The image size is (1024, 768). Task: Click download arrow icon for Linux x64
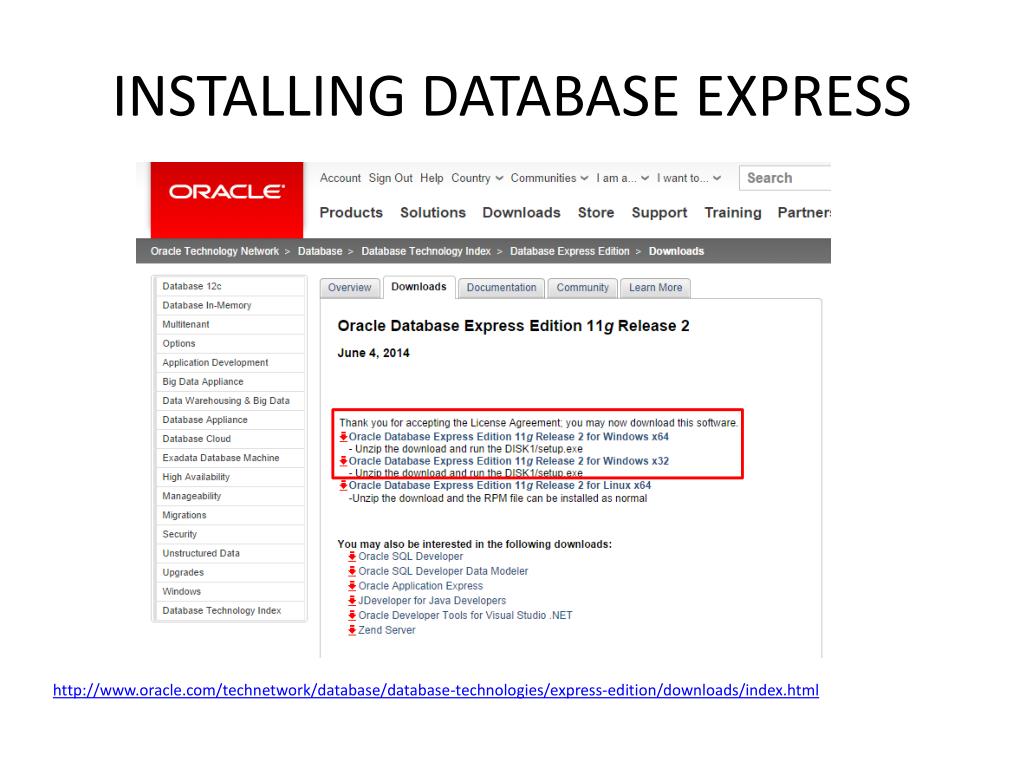[x=344, y=485]
